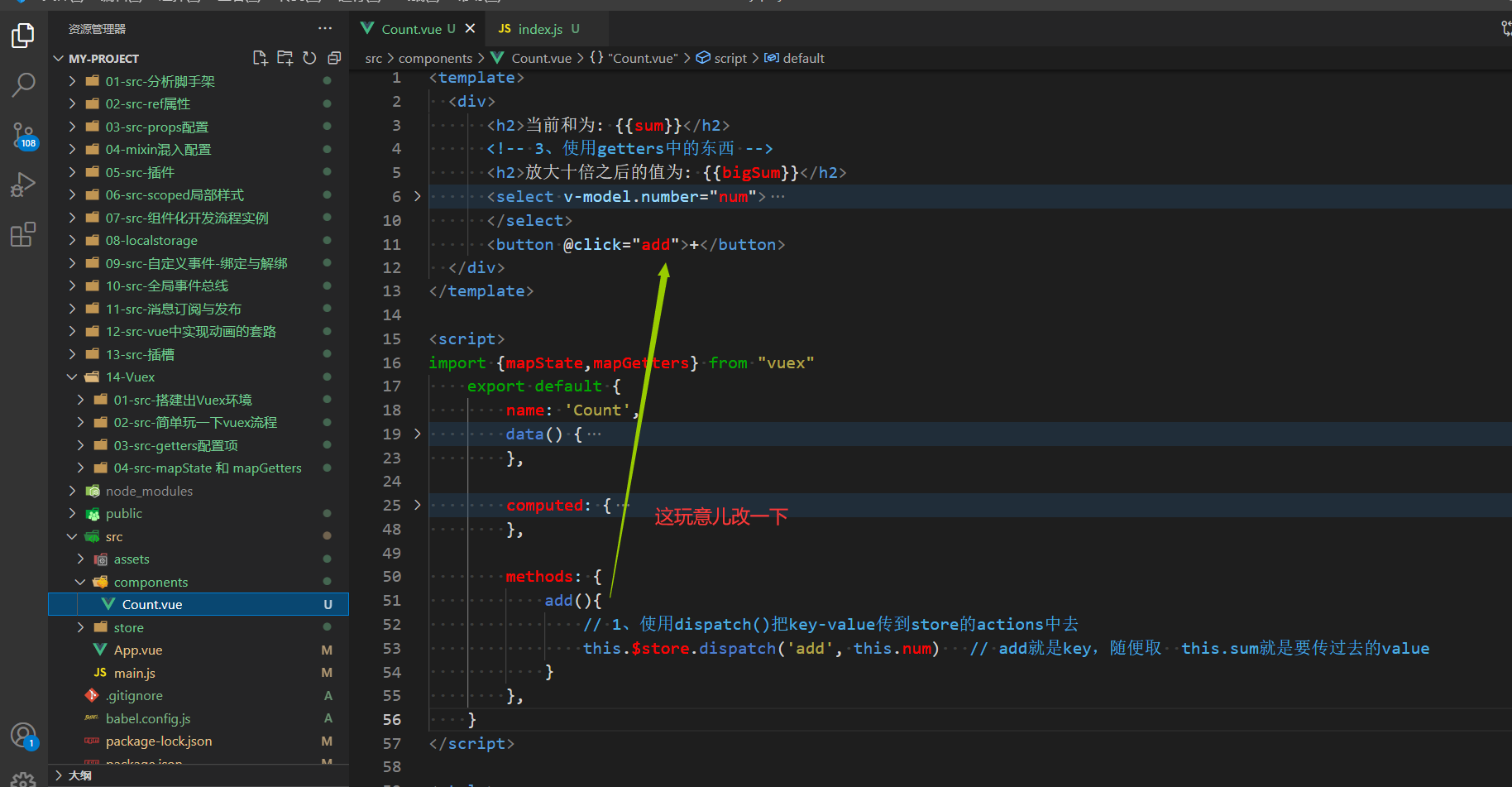Open package-lock.json file
Screen dimensions: 1512x787
point(199,741)
